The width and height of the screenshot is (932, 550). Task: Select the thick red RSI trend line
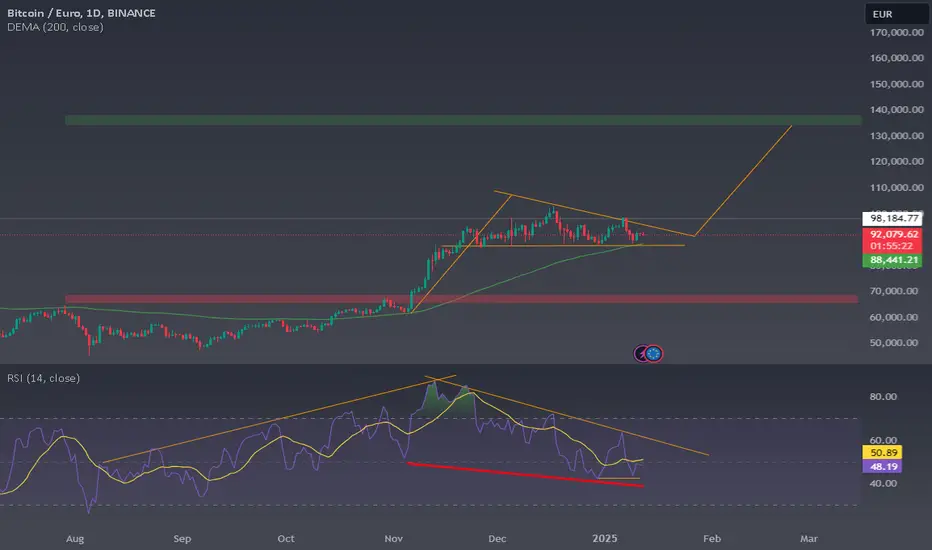pyautogui.click(x=525, y=474)
